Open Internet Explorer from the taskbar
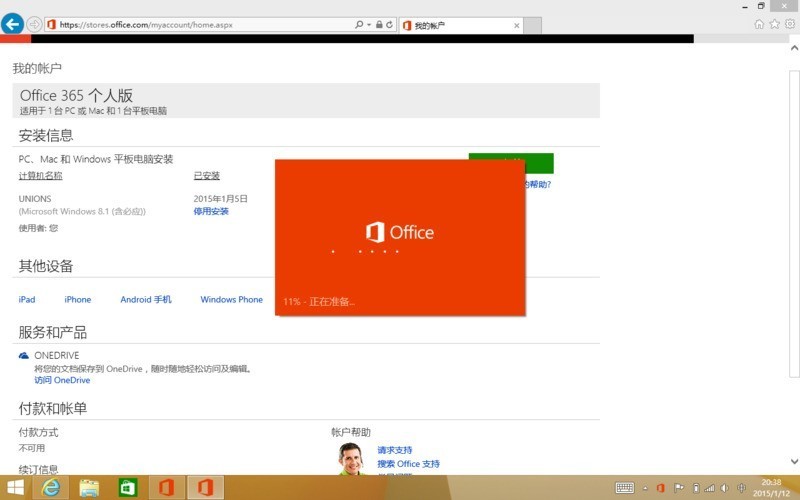 (51, 488)
